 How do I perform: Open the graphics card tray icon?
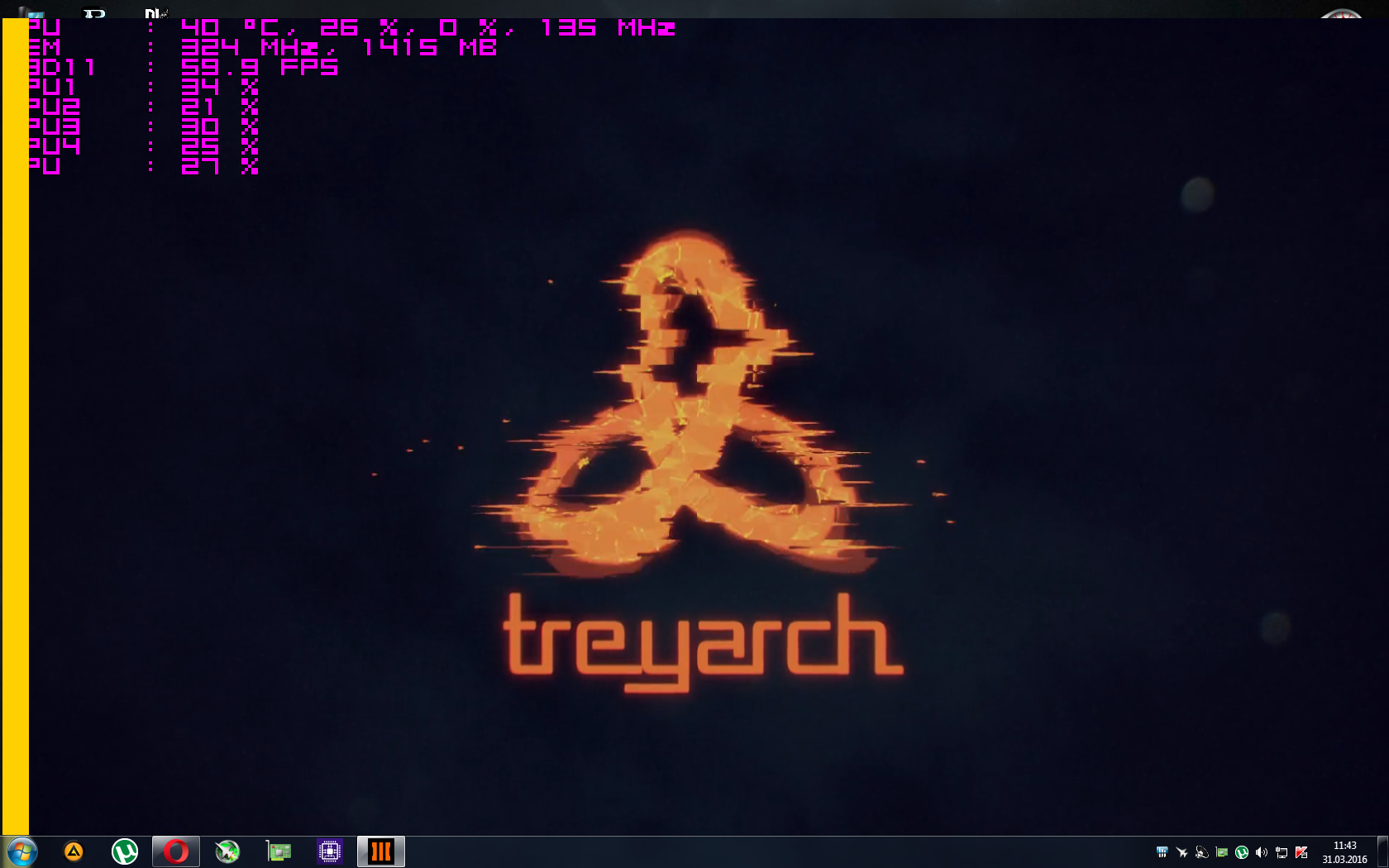point(1222,852)
